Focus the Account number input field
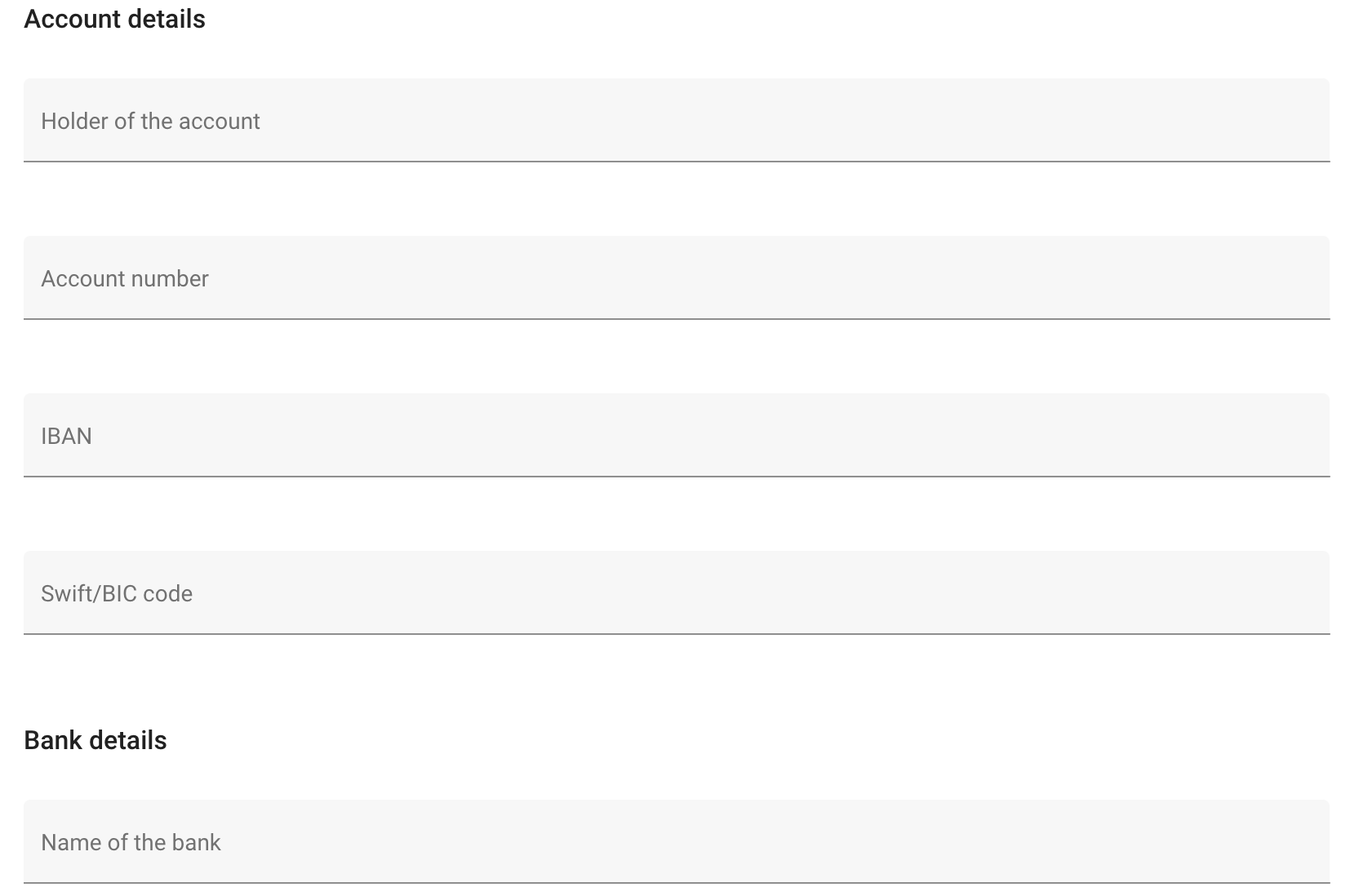This screenshot has width=1350, height=896. point(676,277)
